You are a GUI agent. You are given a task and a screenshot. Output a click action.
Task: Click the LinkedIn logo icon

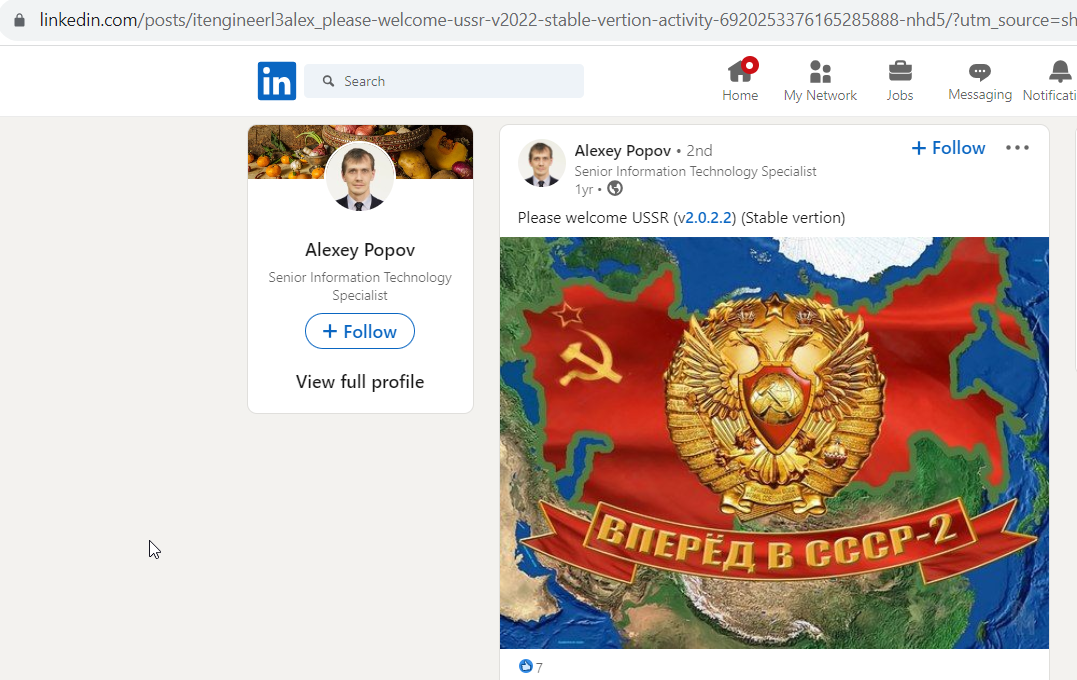click(x=277, y=81)
